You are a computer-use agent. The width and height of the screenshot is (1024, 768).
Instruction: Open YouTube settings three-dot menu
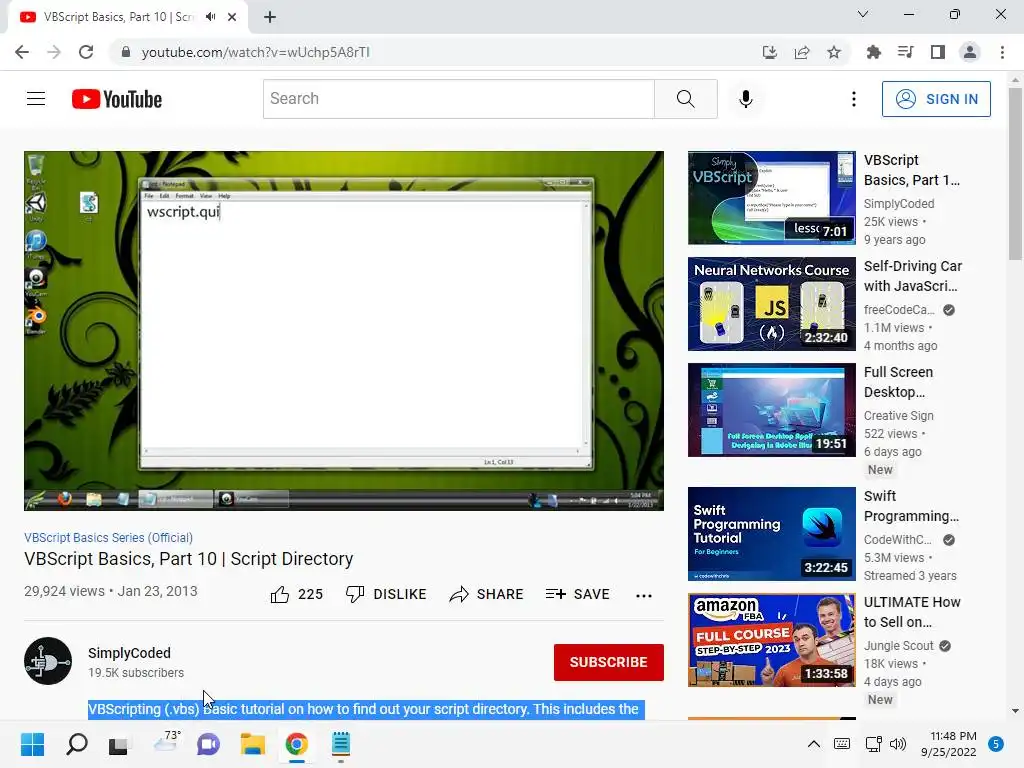(854, 99)
